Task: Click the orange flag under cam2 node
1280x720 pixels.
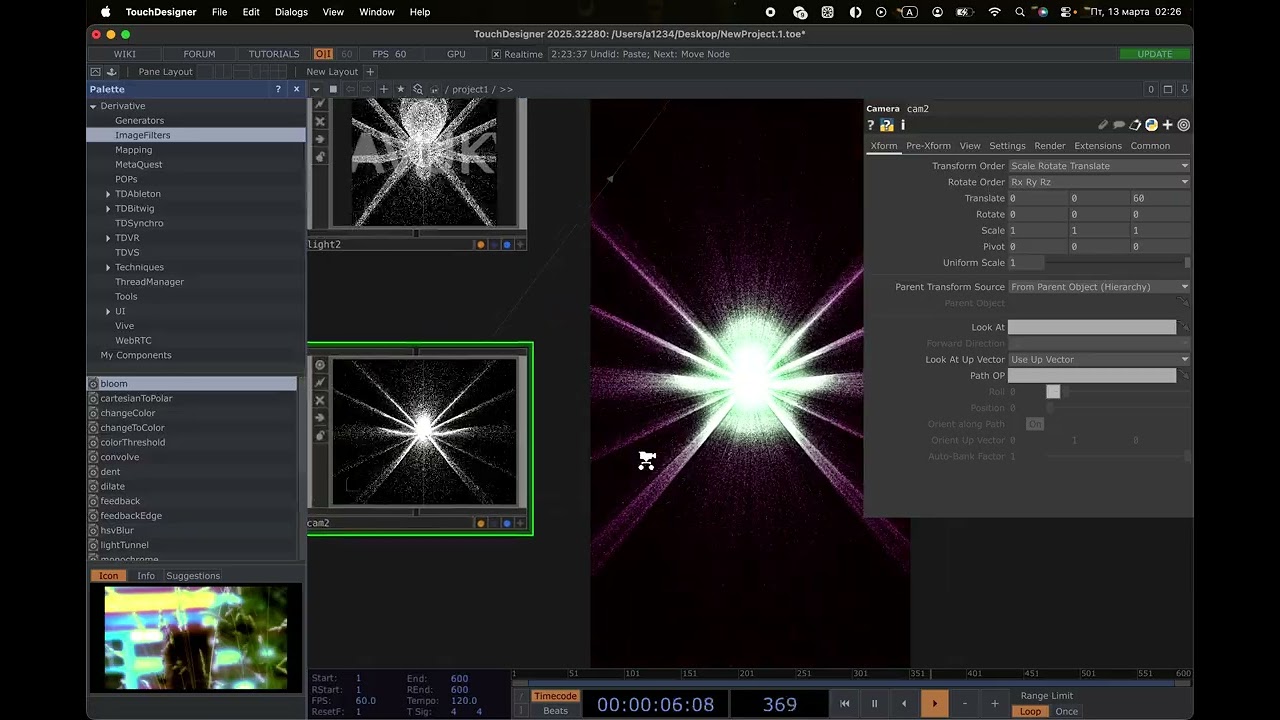Action: click(481, 523)
